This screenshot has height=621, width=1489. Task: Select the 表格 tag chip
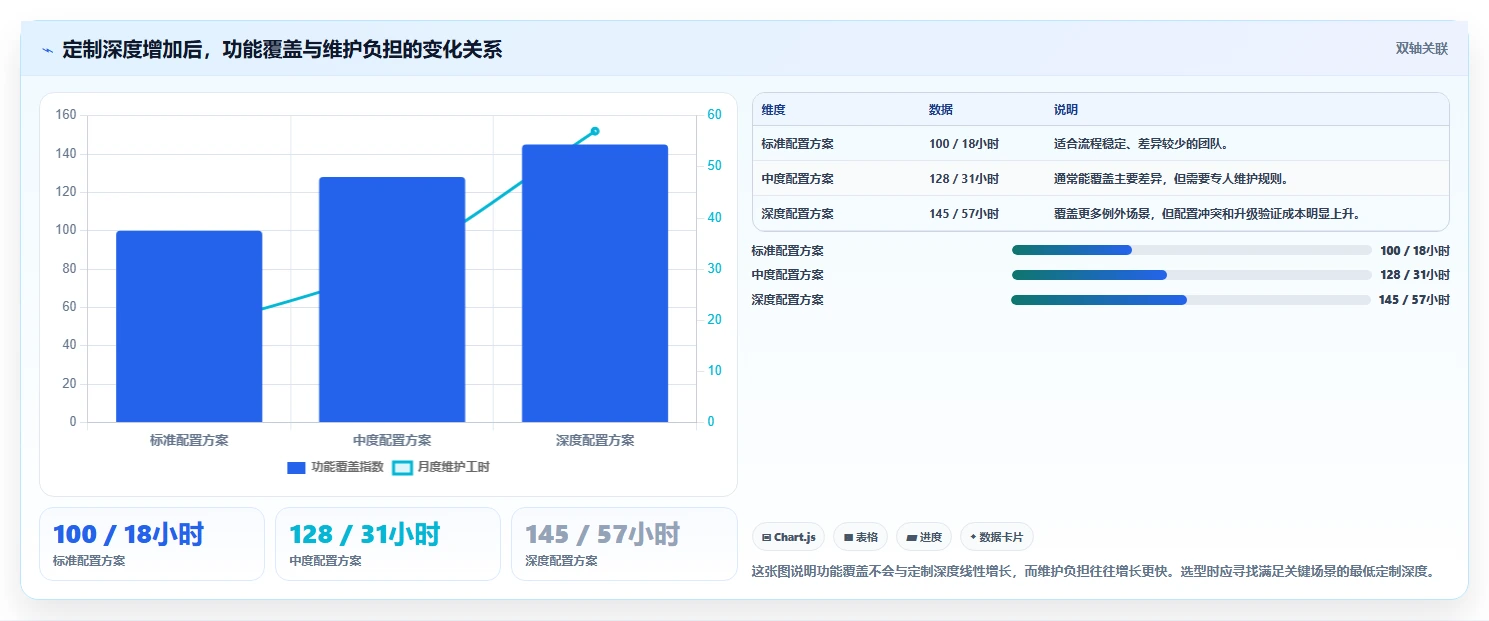[x=860, y=537]
